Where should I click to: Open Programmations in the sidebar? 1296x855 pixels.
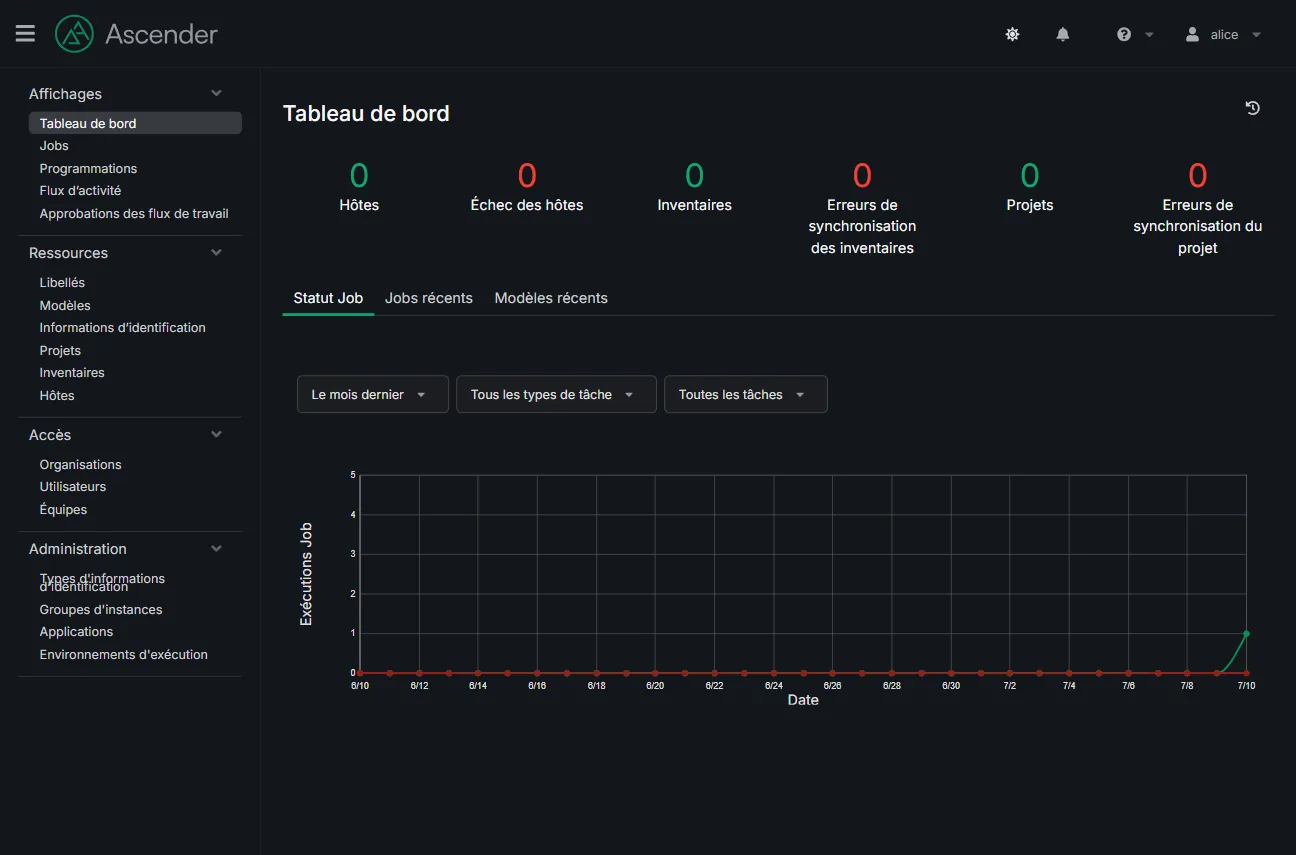pos(88,168)
